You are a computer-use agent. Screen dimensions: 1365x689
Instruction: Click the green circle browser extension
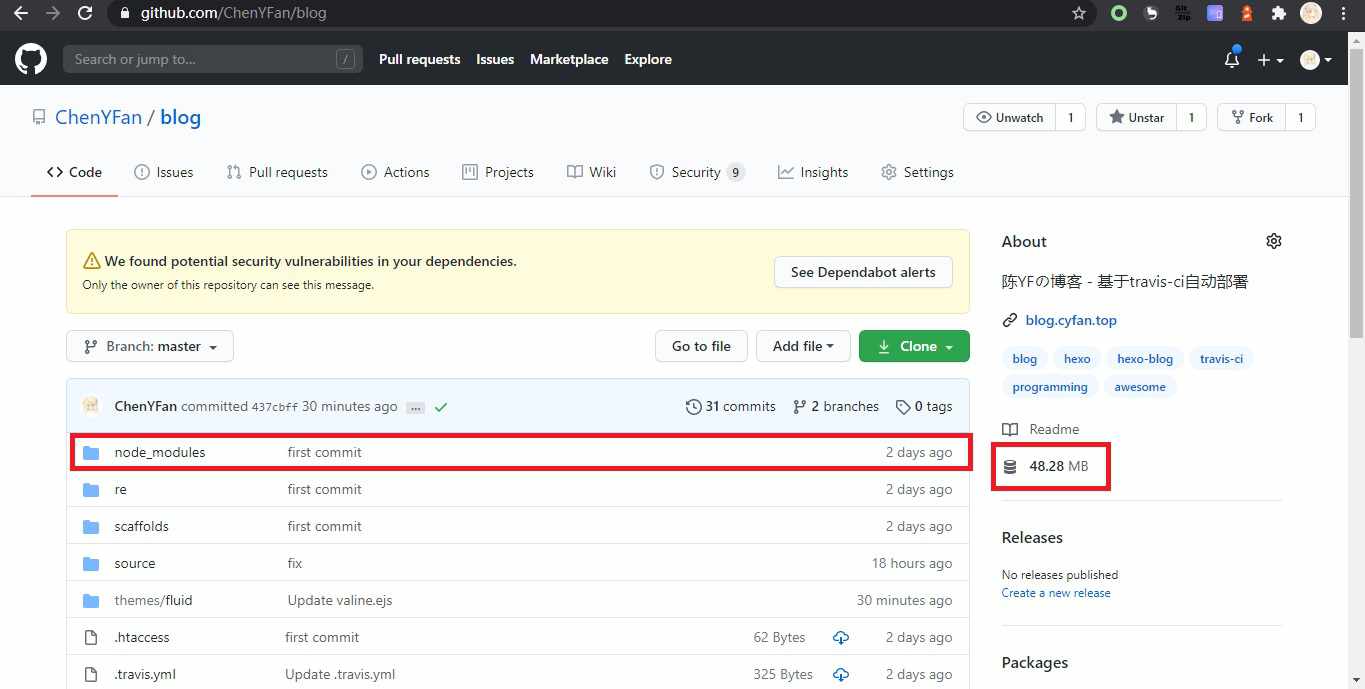tap(1119, 13)
